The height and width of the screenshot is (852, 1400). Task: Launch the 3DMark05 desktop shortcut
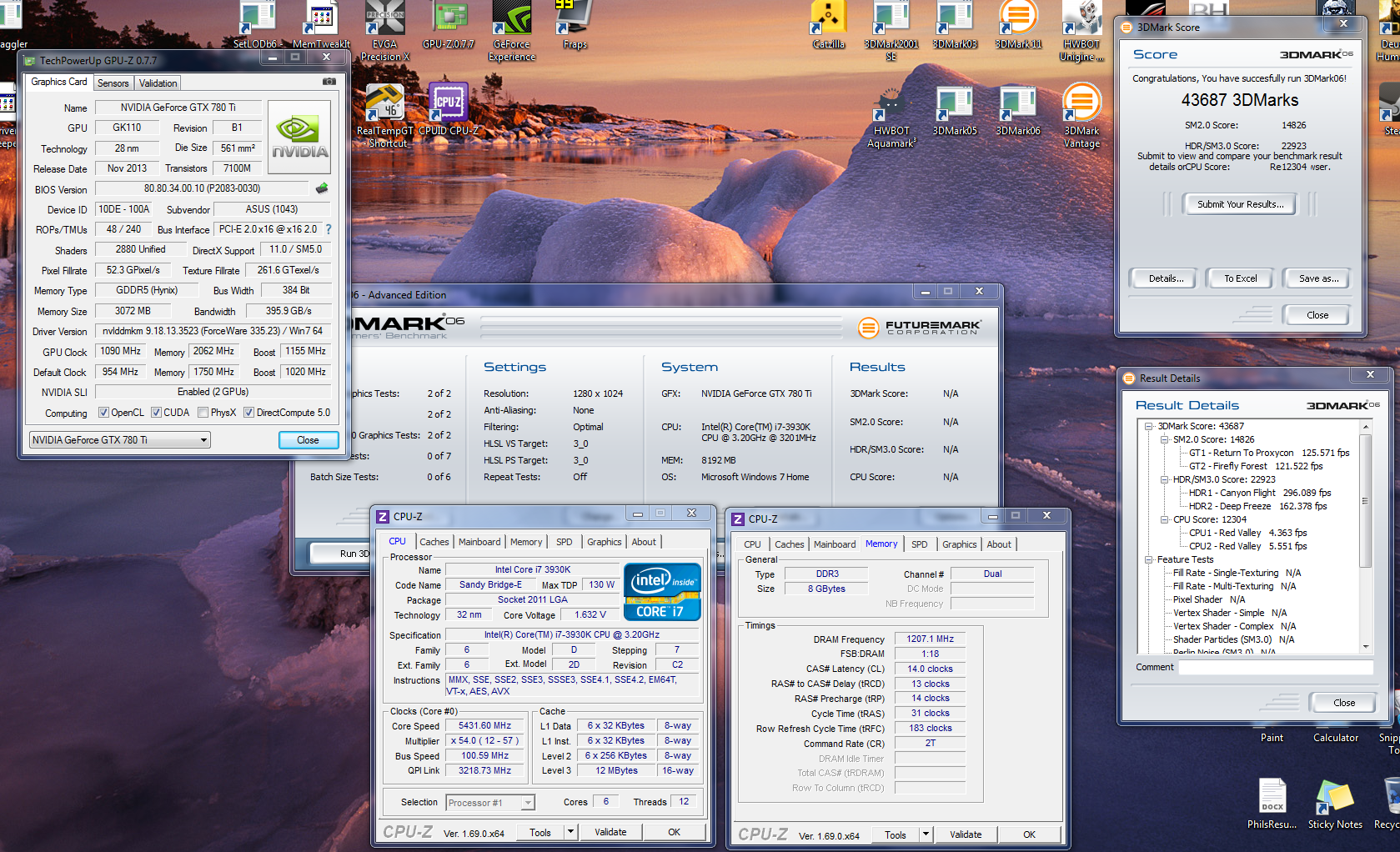955,109
